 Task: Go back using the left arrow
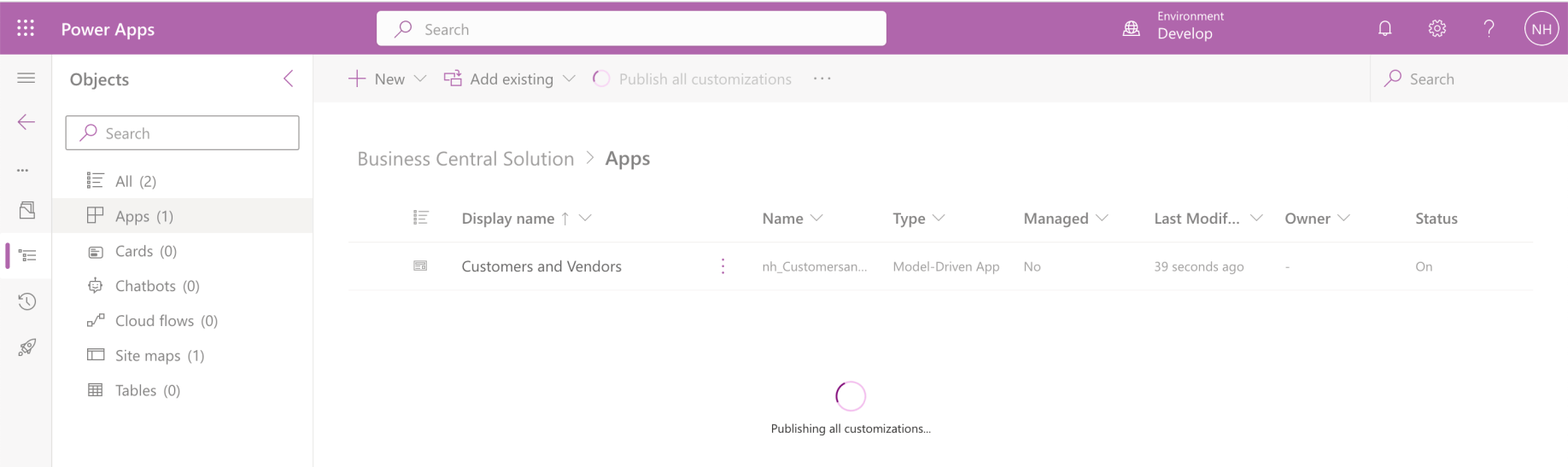(x=26, y=122)
